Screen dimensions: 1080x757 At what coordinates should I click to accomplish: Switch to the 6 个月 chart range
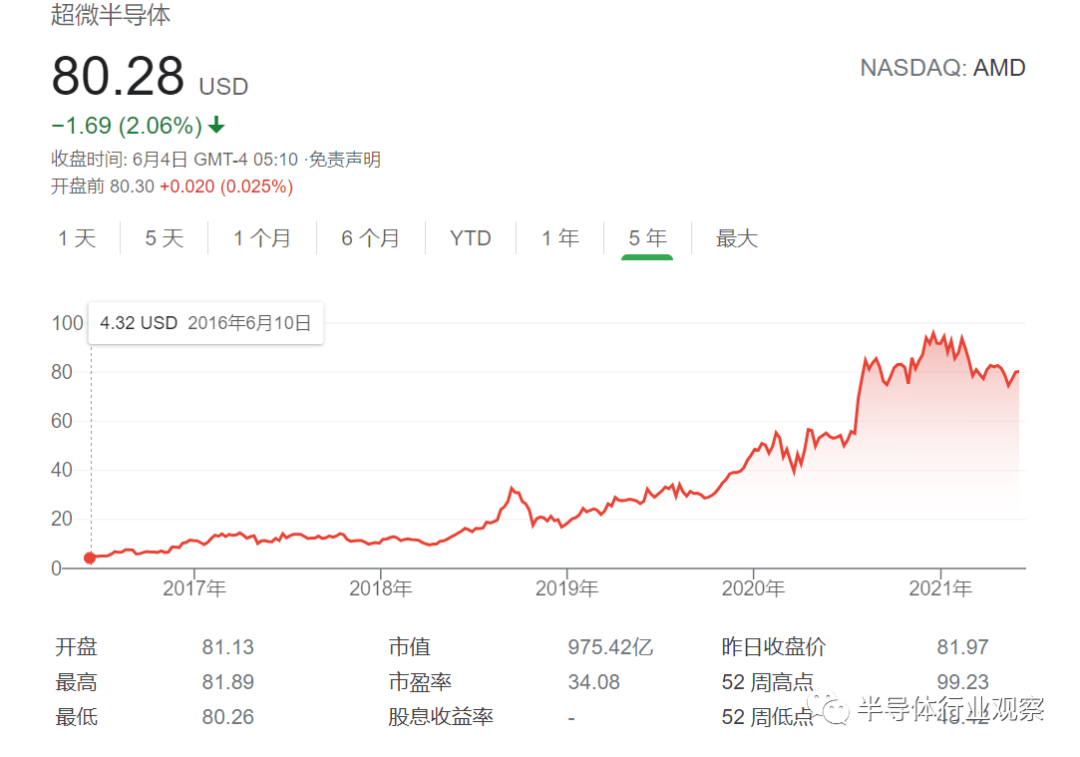(x=371, y=238)
